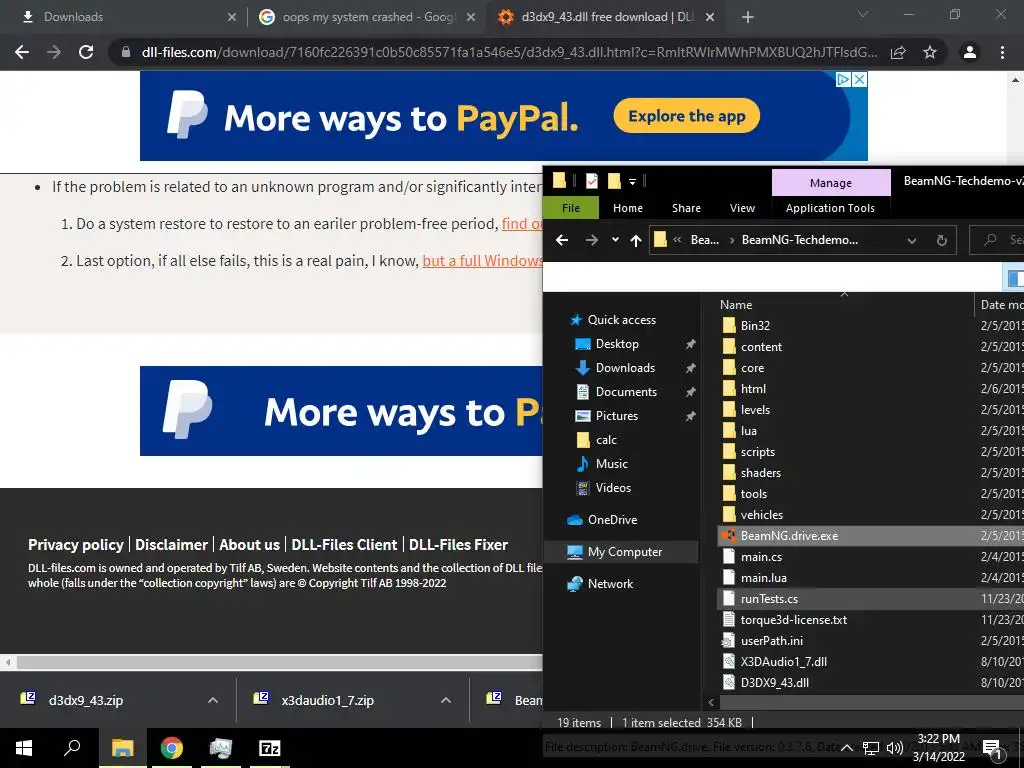Expand x3daudio1_7.zip download options
1024x768 pixels.
point(446,700)
